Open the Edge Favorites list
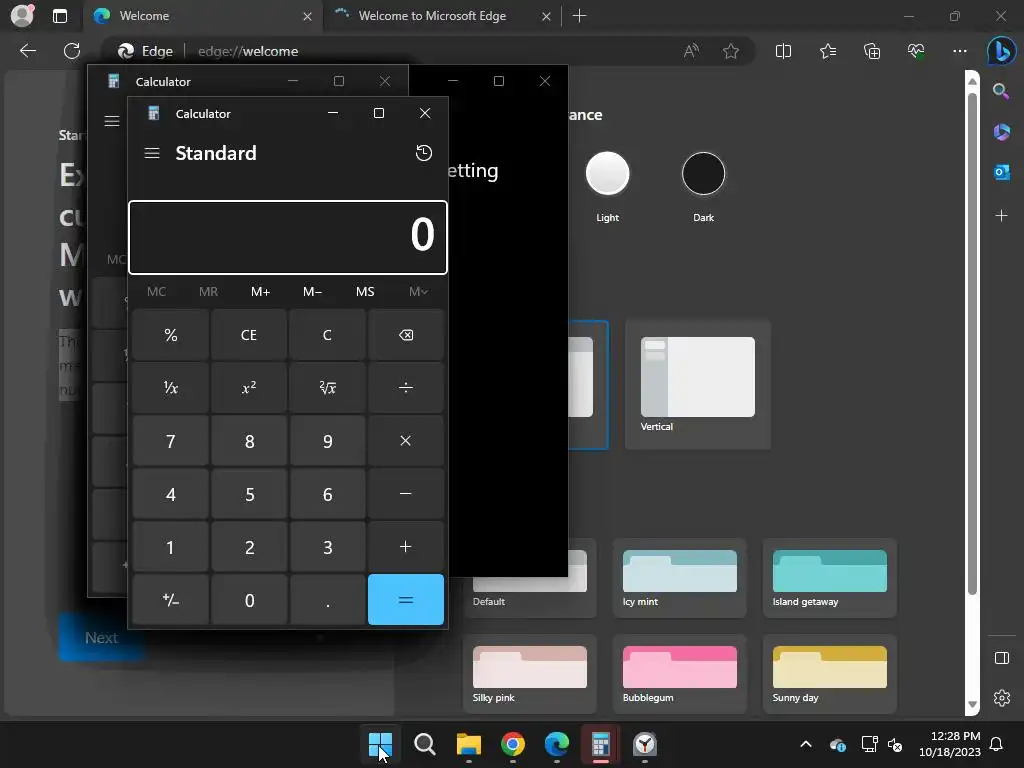Image resolution: width=1024 pixels, height=768 pixels. pyautogui.click(x=827, y=51)
